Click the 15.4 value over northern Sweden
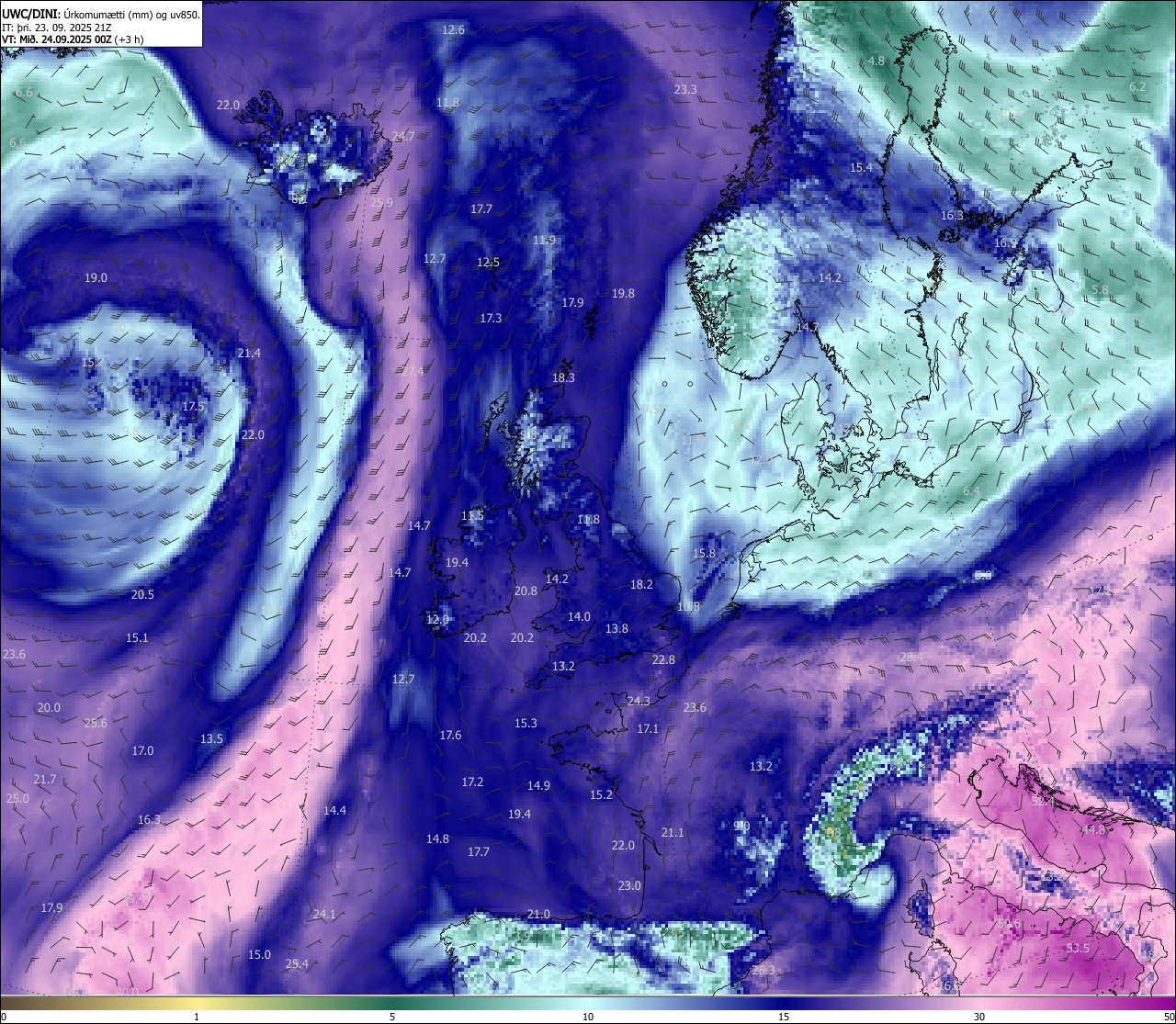1176x1024 pixels. (861, 168)
